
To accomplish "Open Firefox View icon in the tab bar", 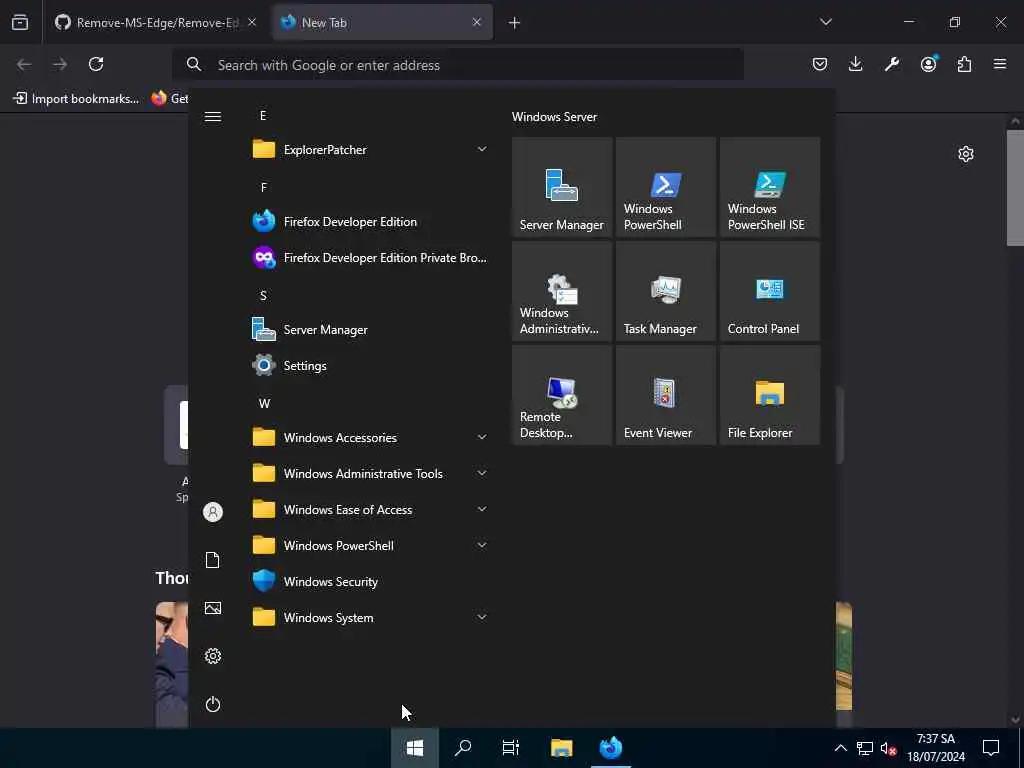I will [20, 22].
